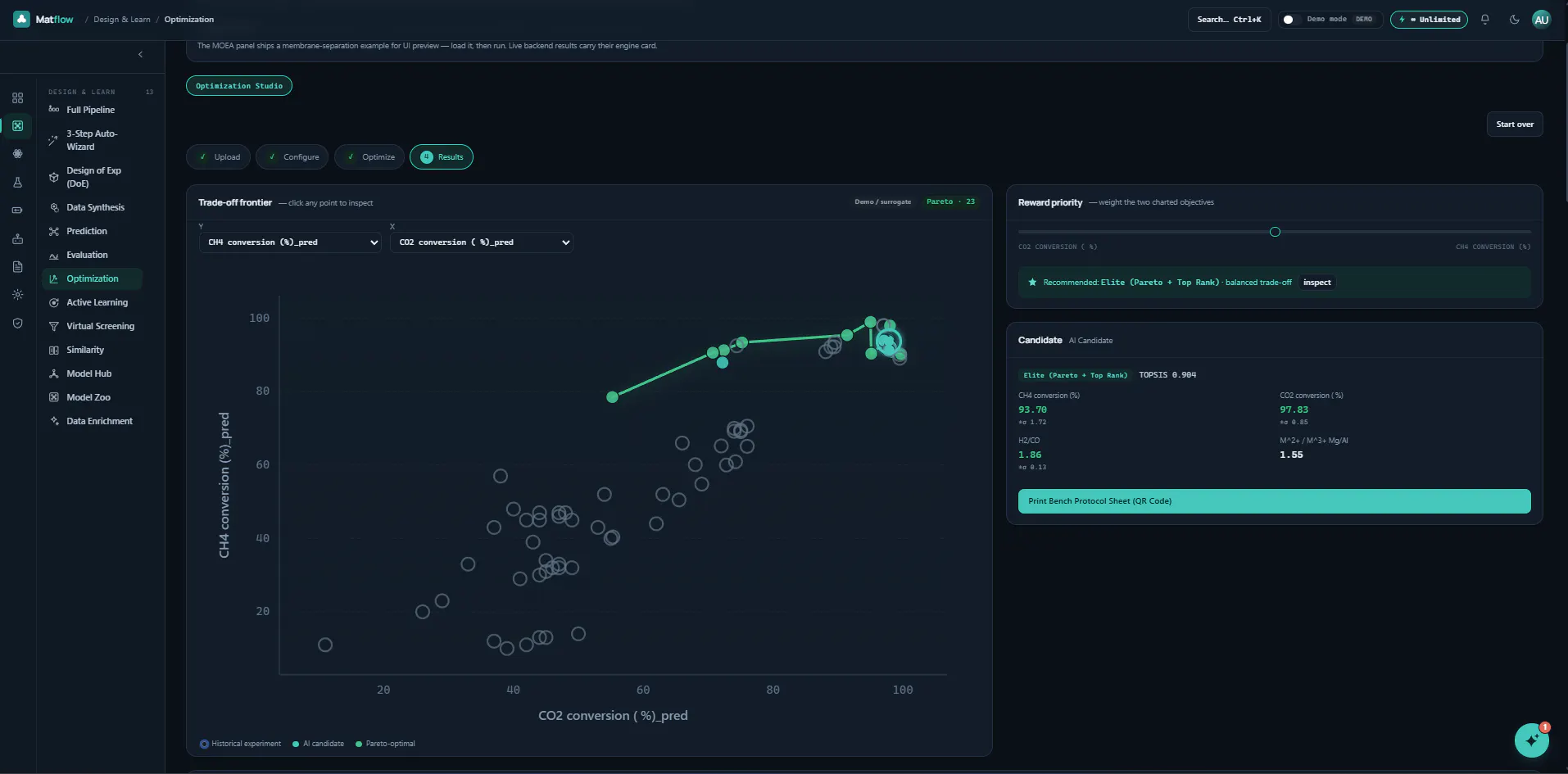Viewport: 1568px width, 774px height.
Task: Click the Active Learning target icon
Action: (x=54, y=302)
